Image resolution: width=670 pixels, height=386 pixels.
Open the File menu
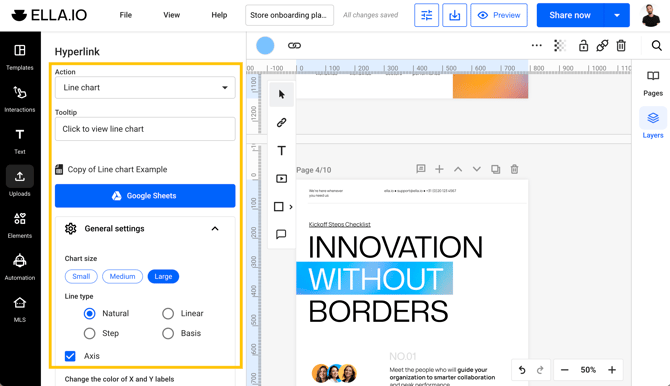tap(126, 15)
